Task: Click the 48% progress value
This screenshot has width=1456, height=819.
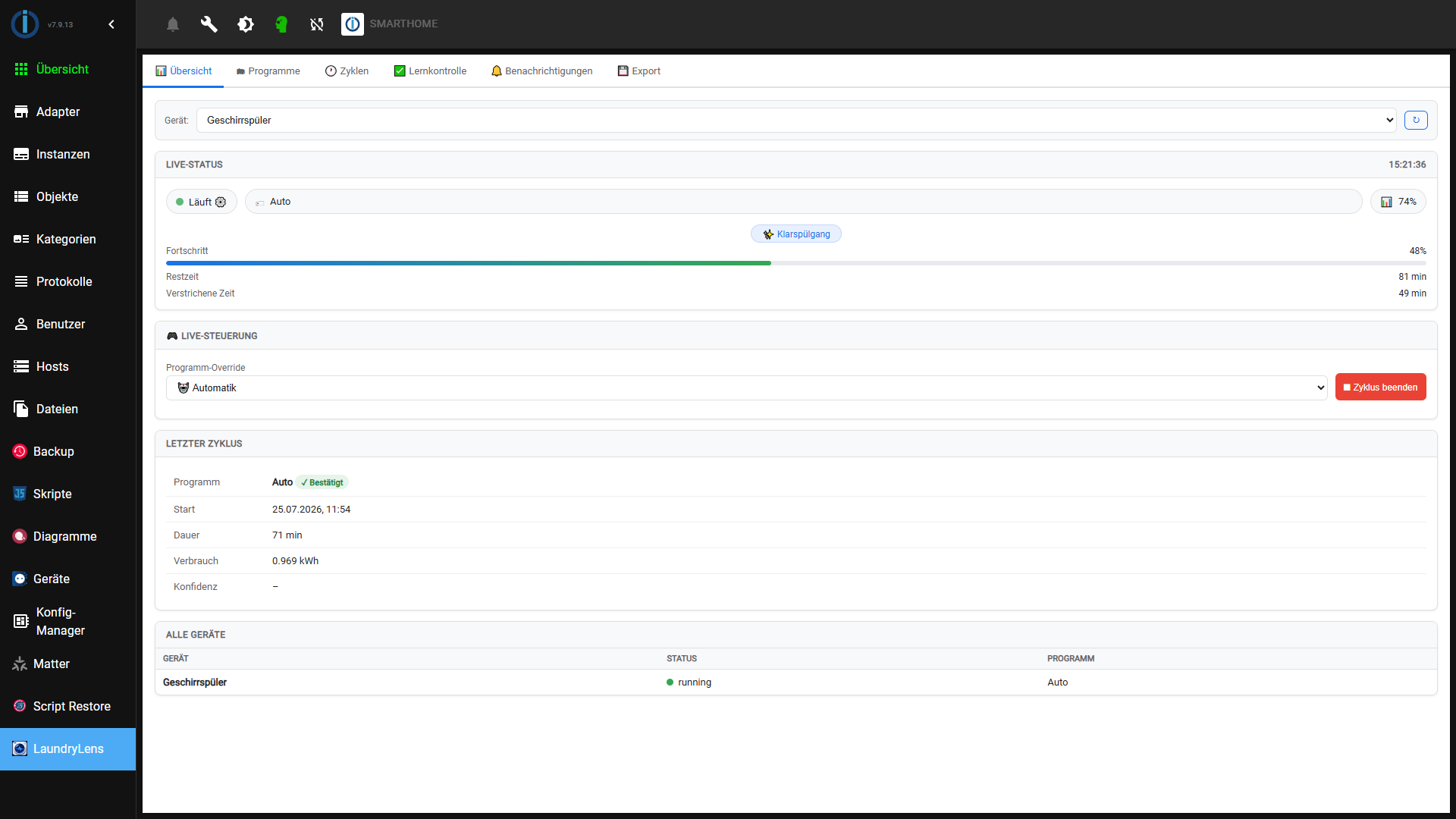Action: [1418, 251]
